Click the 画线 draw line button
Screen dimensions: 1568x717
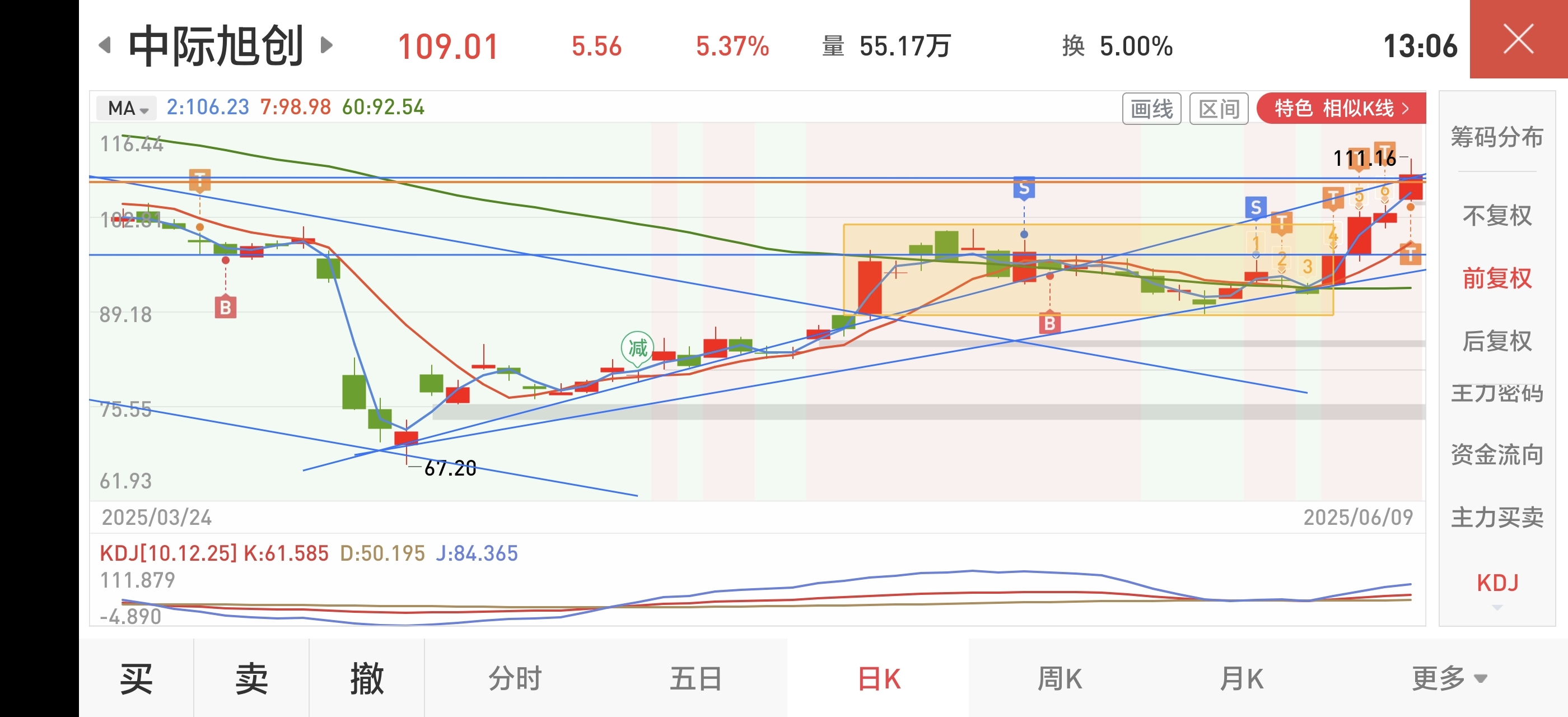pyautogui.click(x=1151, y=109)
